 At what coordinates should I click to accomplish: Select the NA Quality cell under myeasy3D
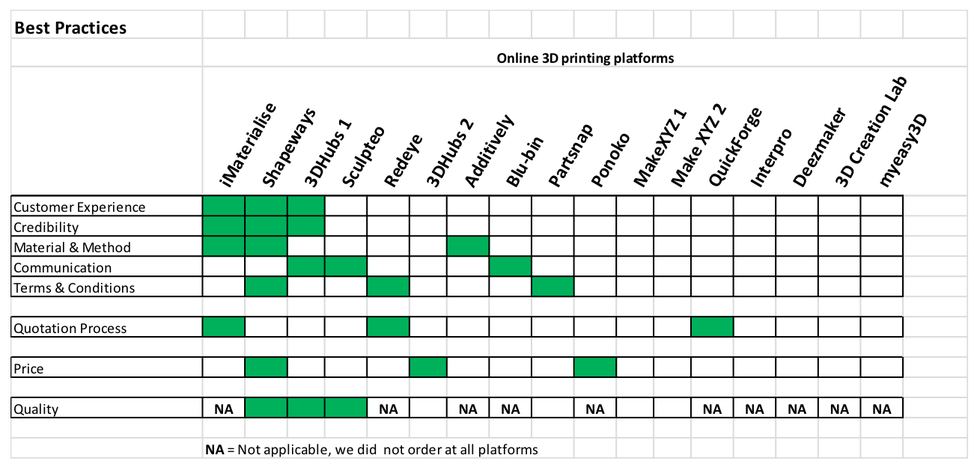click(881, 409)
